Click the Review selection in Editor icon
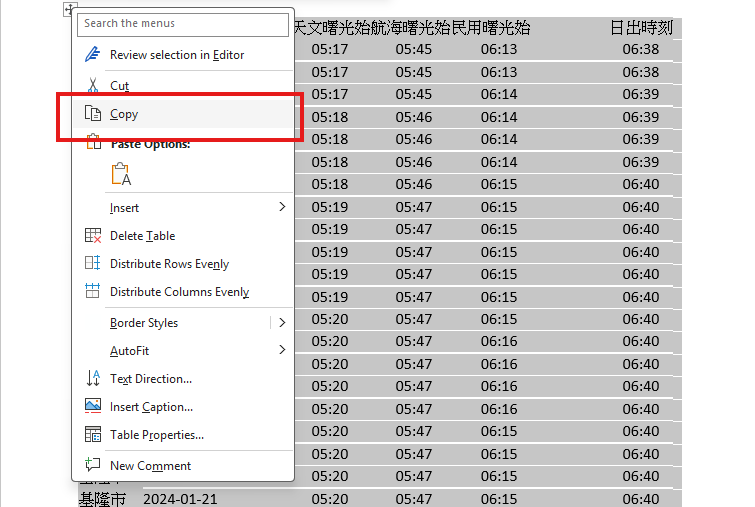Viewport: 755px width, 507px height. (x=93, y=55)
